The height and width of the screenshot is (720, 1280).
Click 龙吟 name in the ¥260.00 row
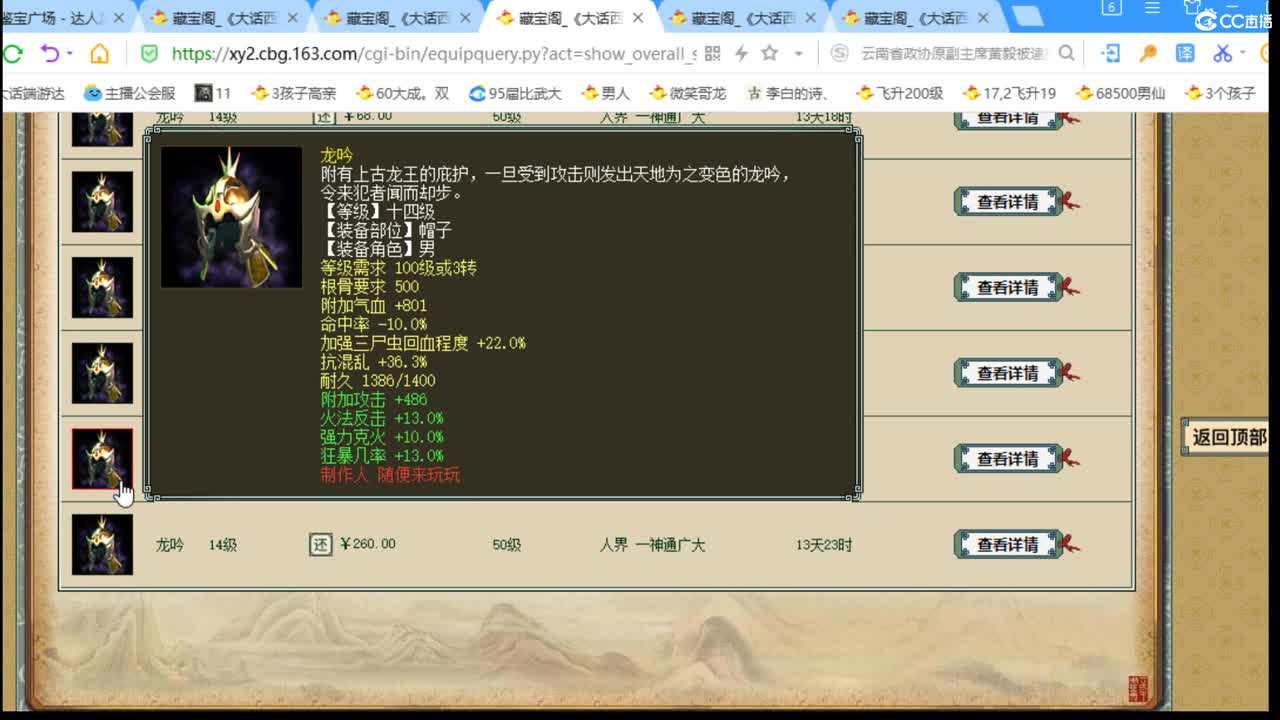170,545
